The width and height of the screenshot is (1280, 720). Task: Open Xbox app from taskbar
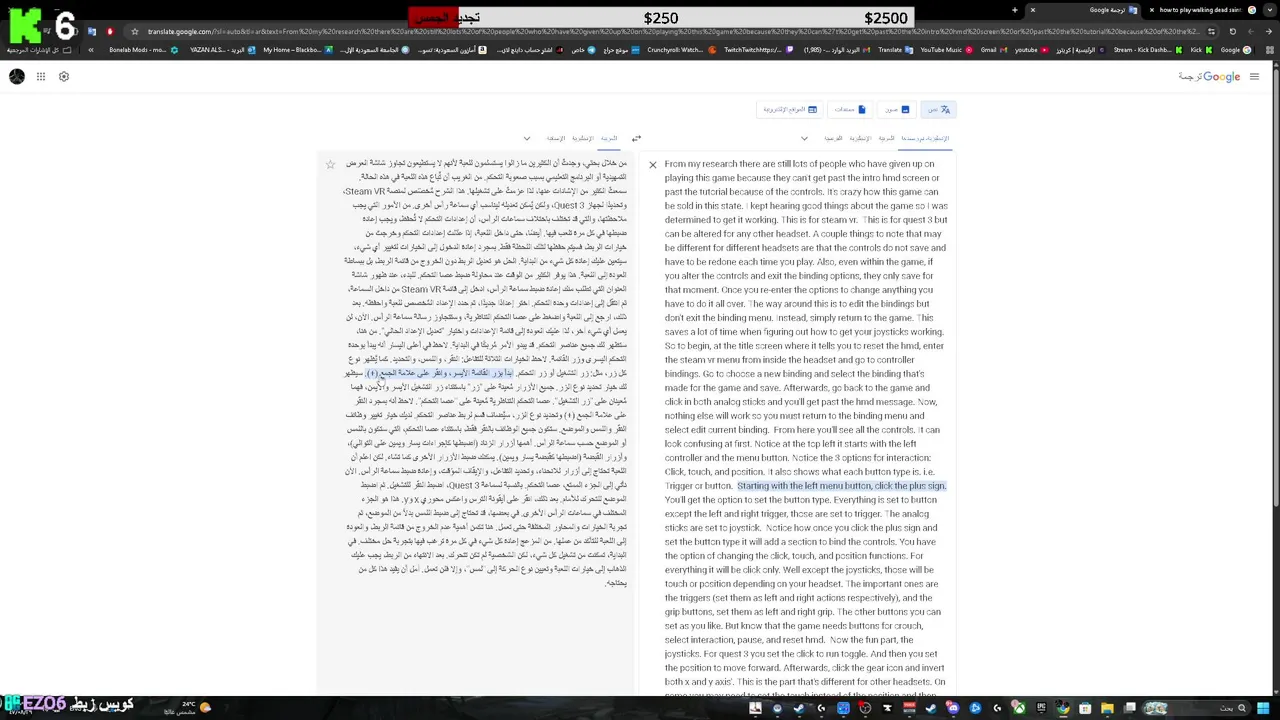(x=1018, y=708)
